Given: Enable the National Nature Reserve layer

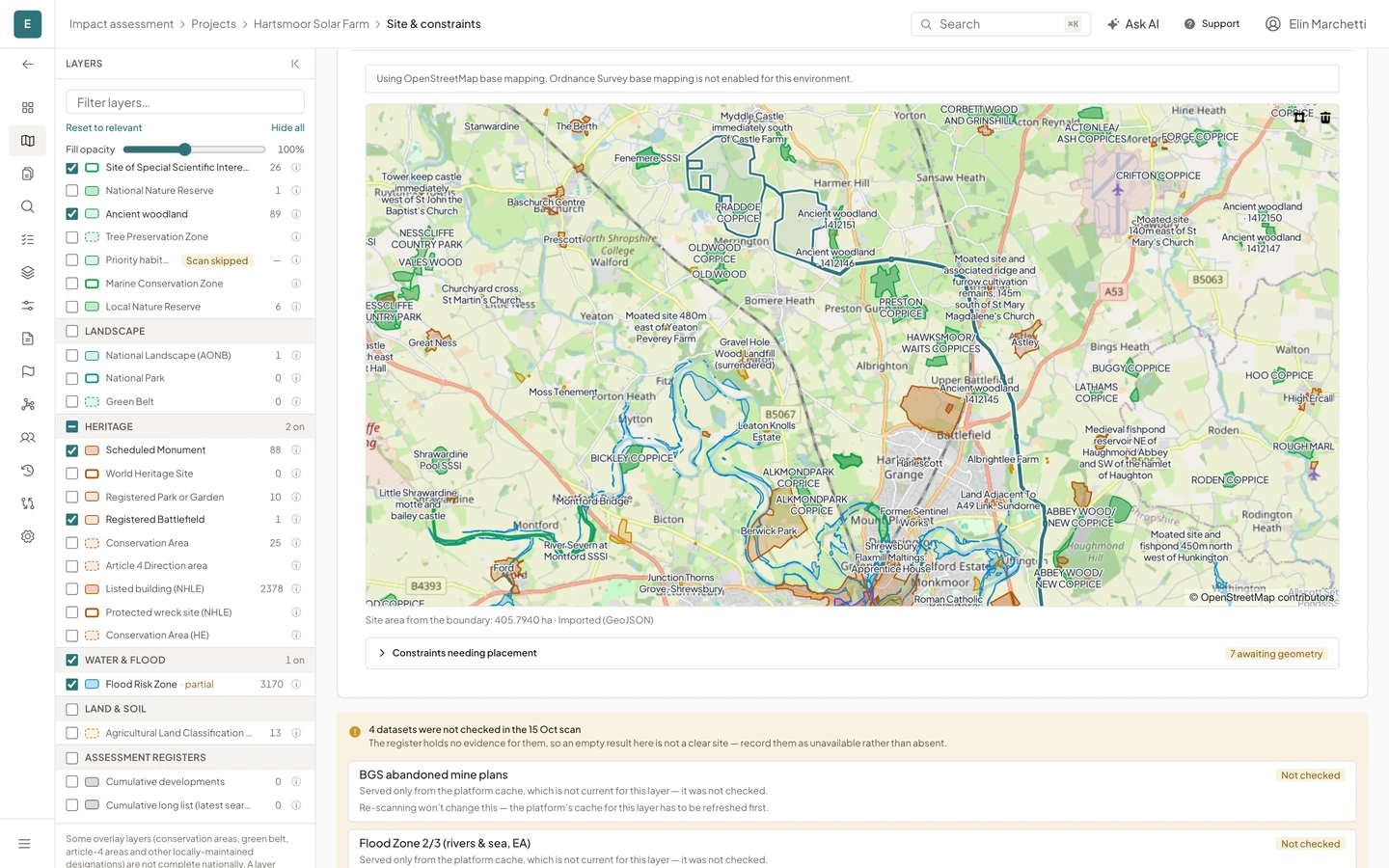Looking at the screenshot, I should click(x=72, y=191).
